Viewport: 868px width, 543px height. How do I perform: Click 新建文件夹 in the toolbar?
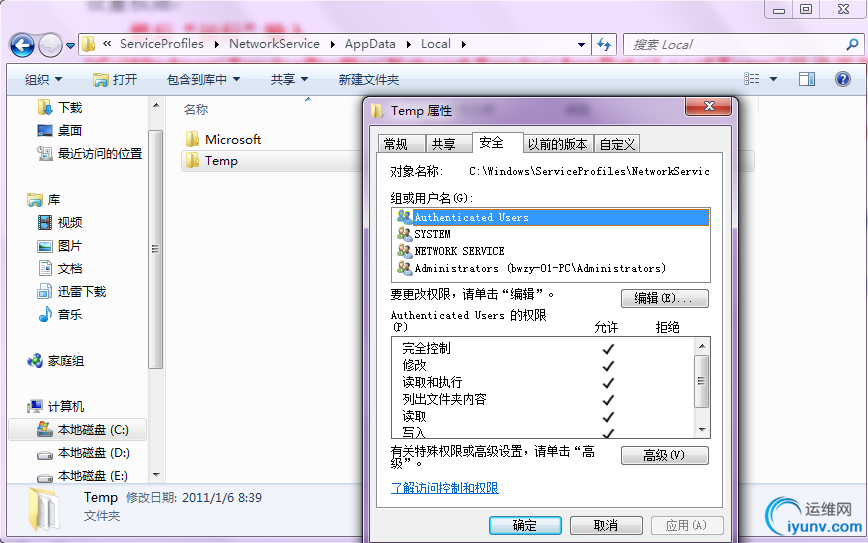tap(369, 80)
